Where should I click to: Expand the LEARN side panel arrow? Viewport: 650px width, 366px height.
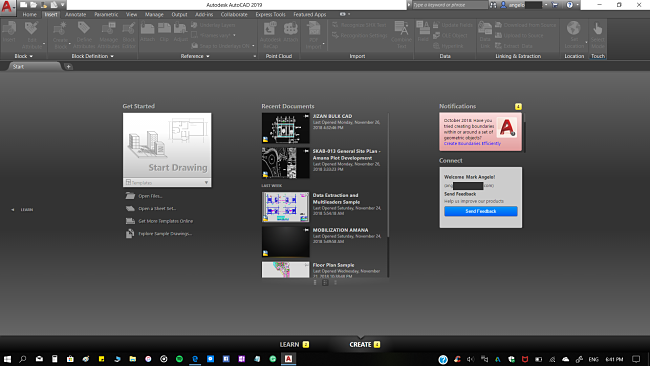(x=13, y=210)
